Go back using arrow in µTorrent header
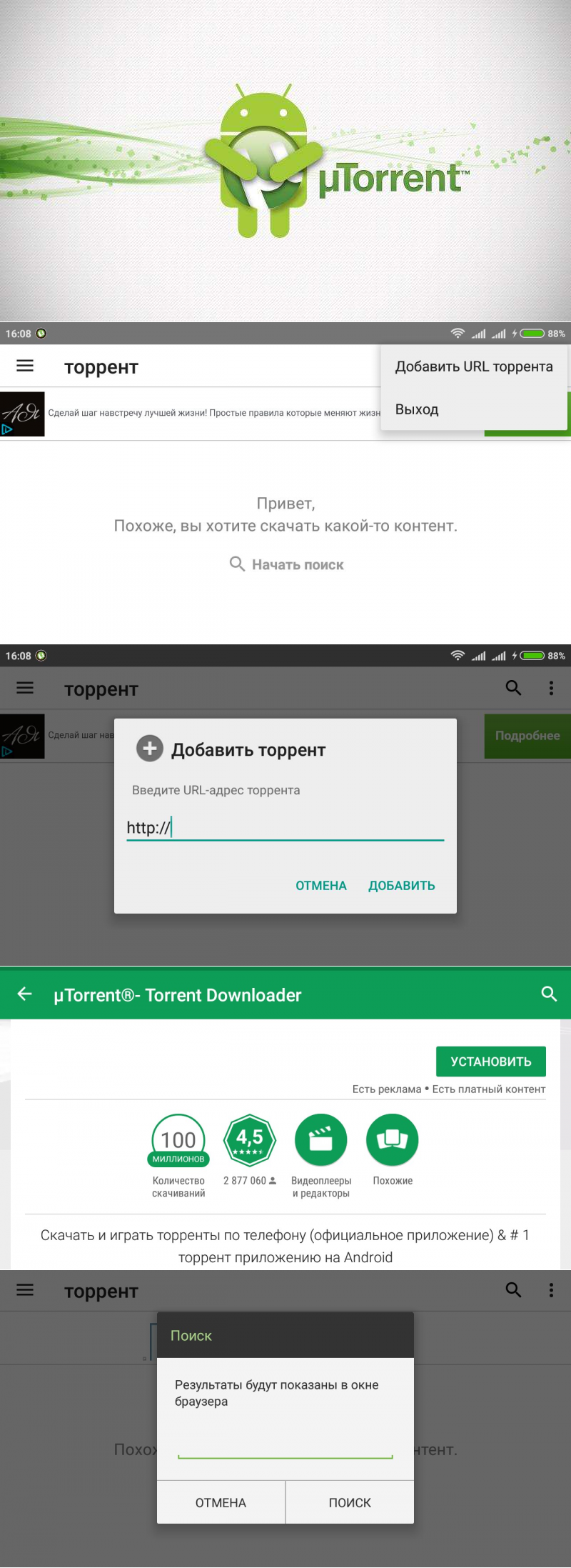Image resolution: width=571 pixels, height=1568 pixels. (25, 994)
